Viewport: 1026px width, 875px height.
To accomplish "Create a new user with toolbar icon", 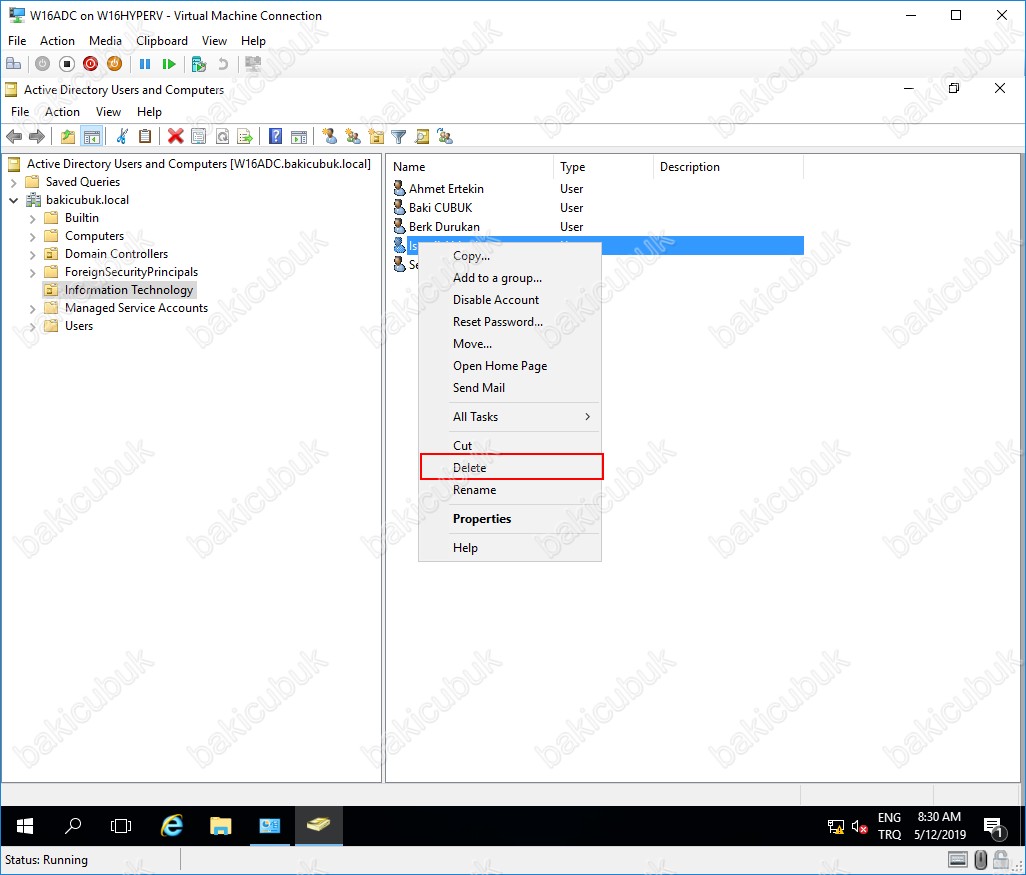I will click(330, 136).
